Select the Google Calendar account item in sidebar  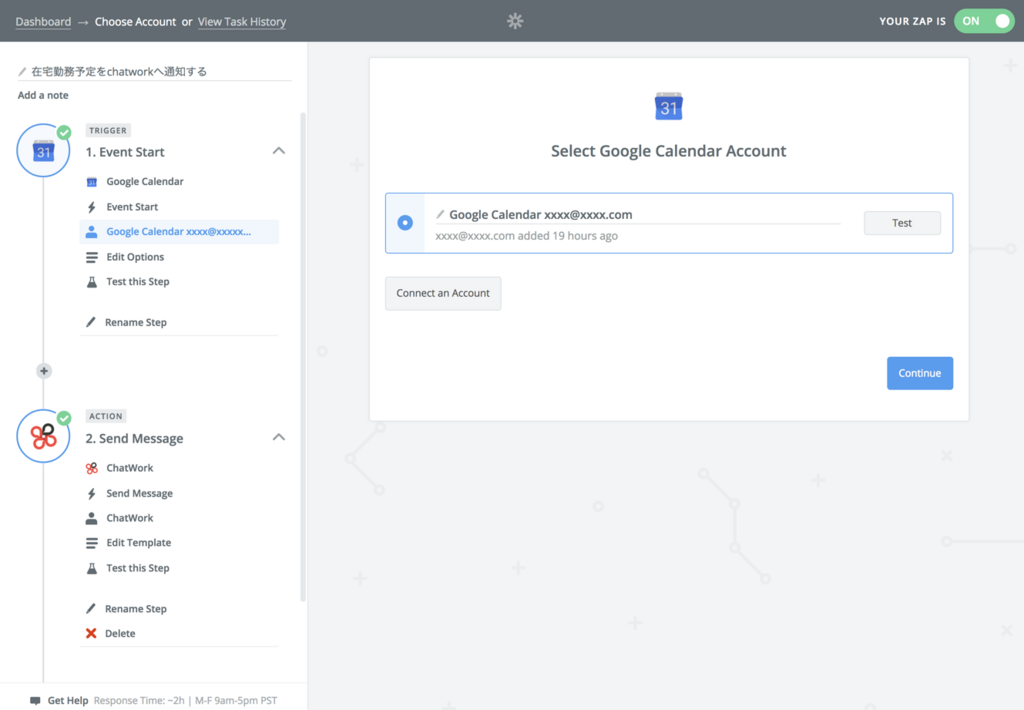coord(179,232)
